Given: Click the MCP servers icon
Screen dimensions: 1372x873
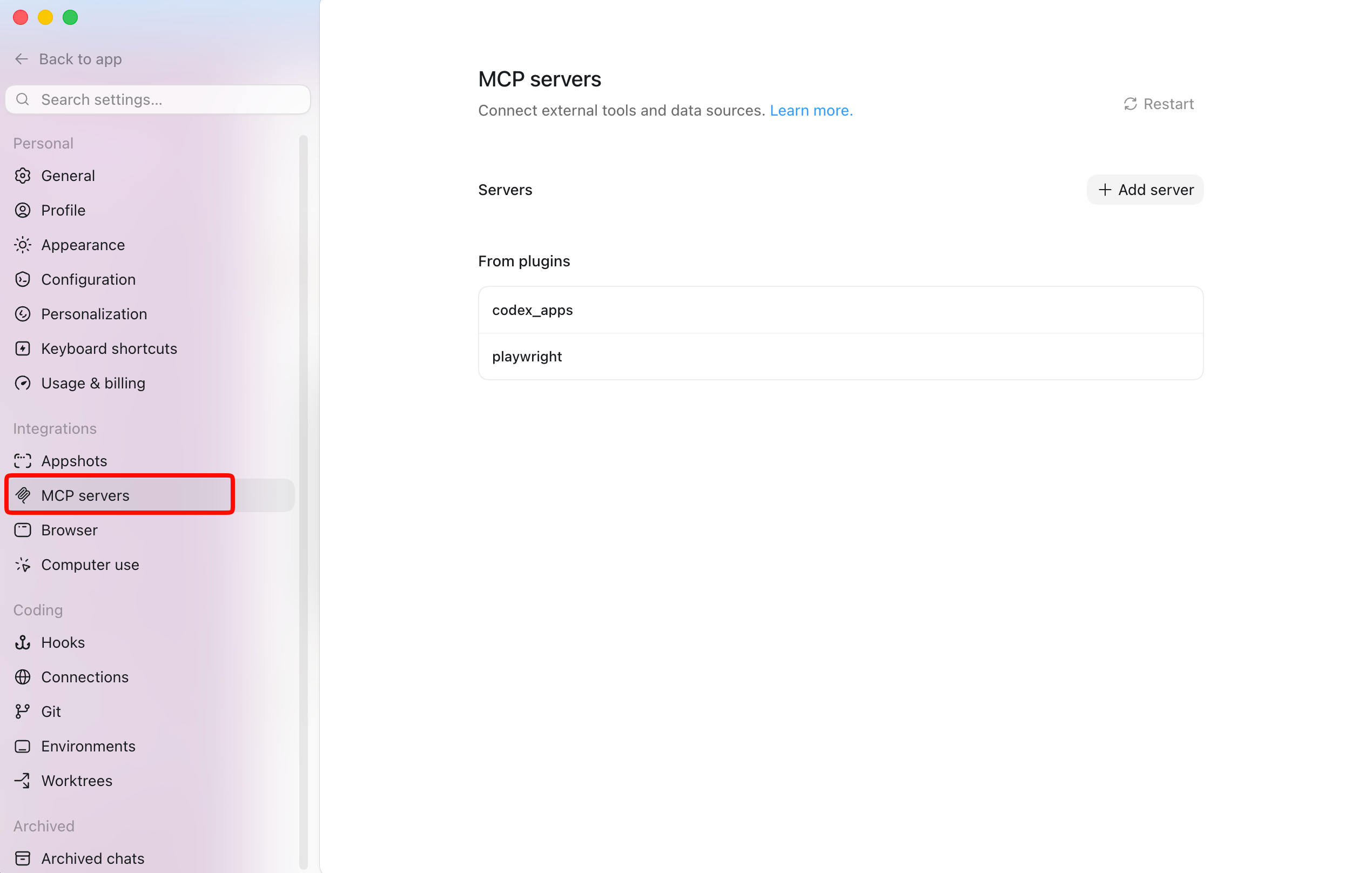Looking at the screenshot, I should point(23,495).
